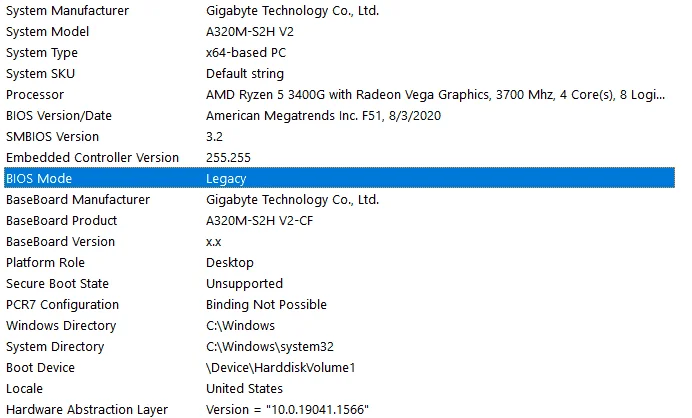Select the System Directory row

[339, 346]
